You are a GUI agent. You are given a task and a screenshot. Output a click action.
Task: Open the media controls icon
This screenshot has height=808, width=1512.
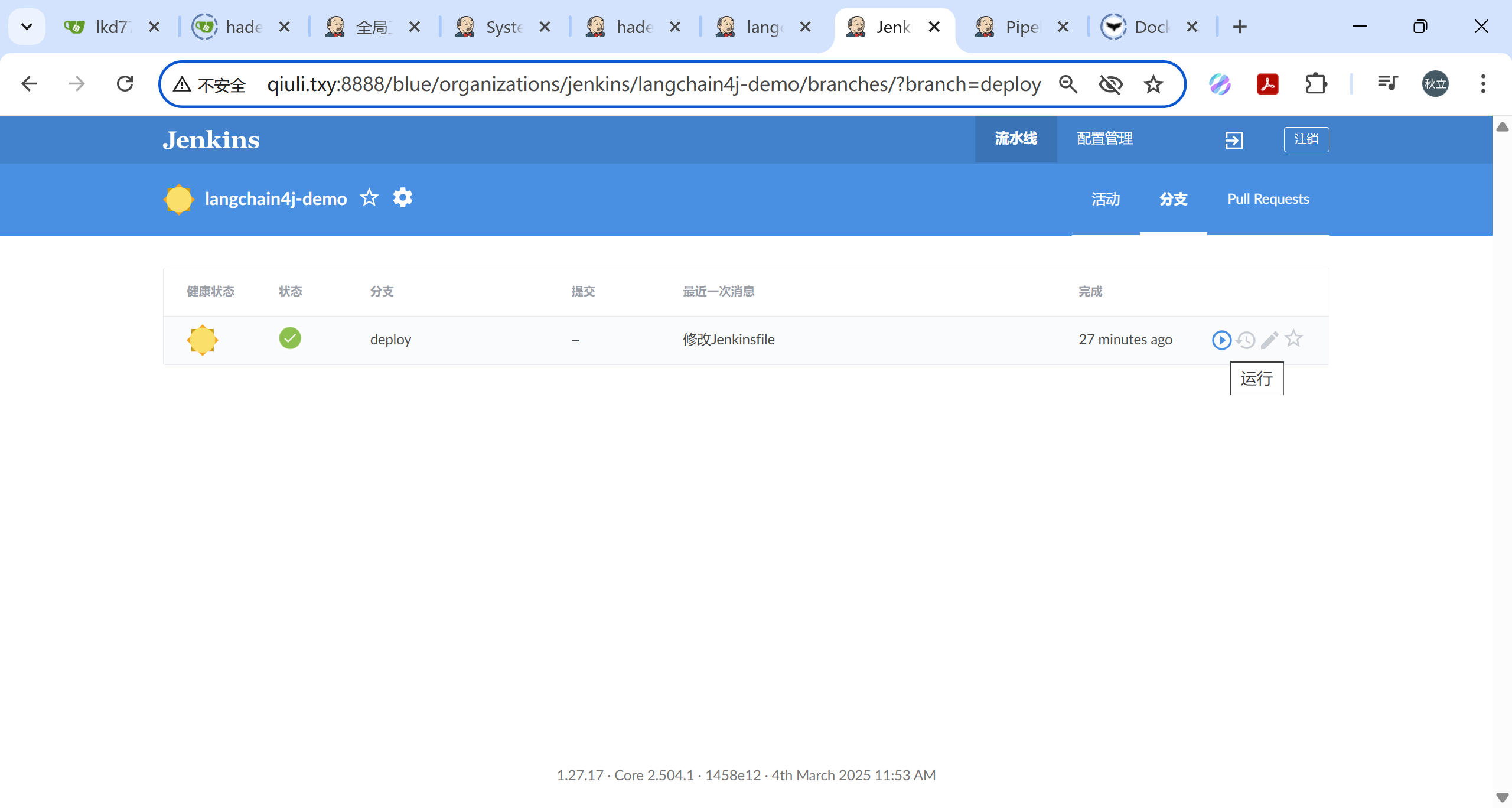pos(1387,84)
